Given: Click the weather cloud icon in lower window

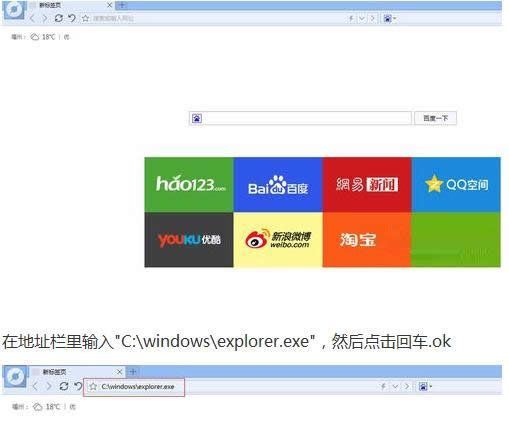Looking at the screenshot, I should 38,407.
